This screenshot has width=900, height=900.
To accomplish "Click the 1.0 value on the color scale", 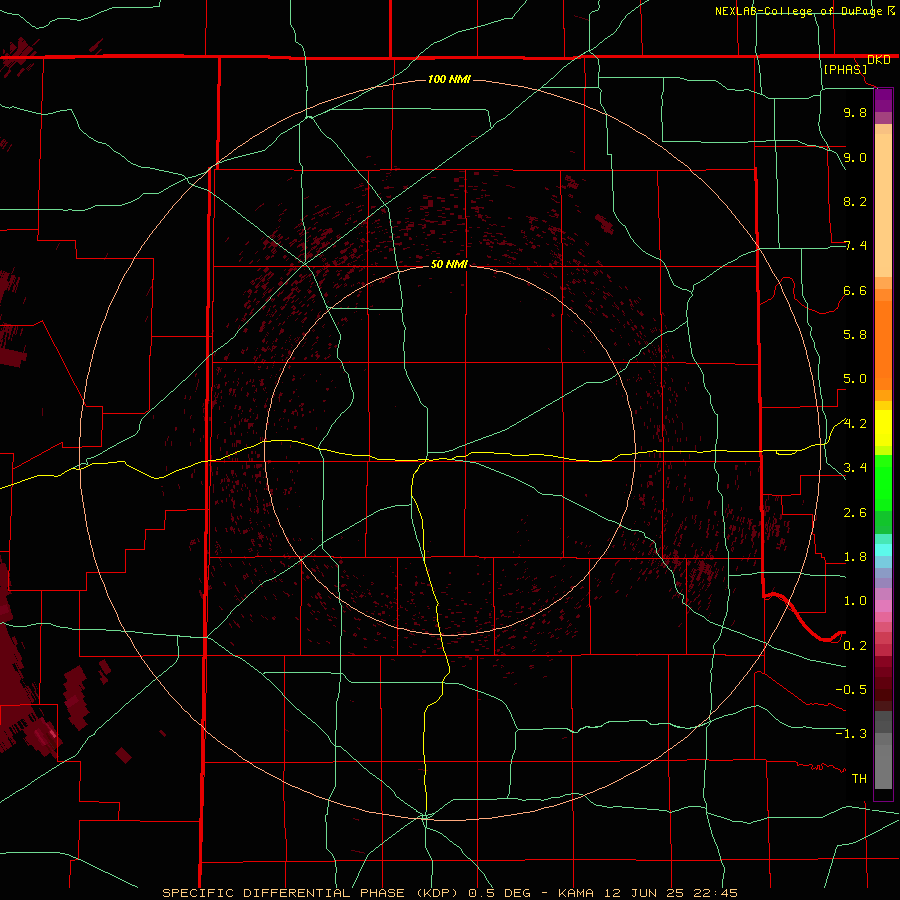I will [x=855, y=601].
